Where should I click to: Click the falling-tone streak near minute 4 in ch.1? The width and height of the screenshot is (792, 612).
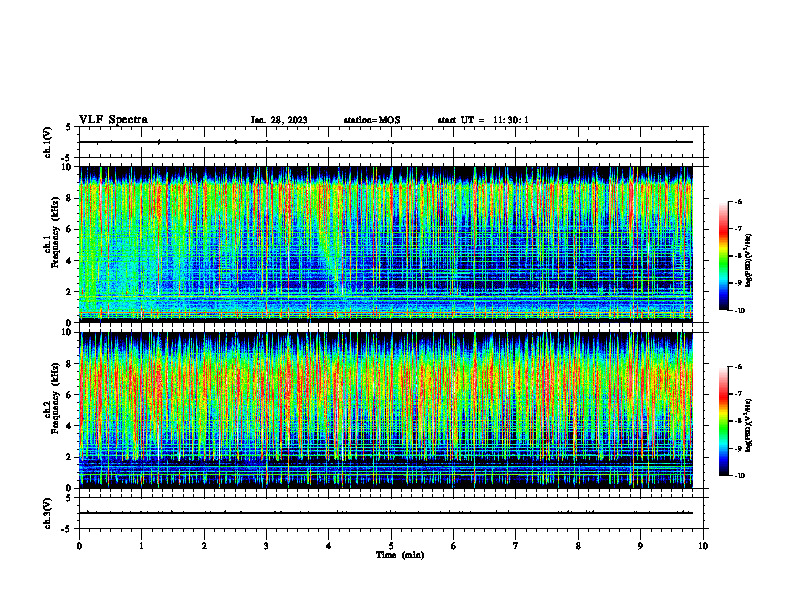[328, 258]
